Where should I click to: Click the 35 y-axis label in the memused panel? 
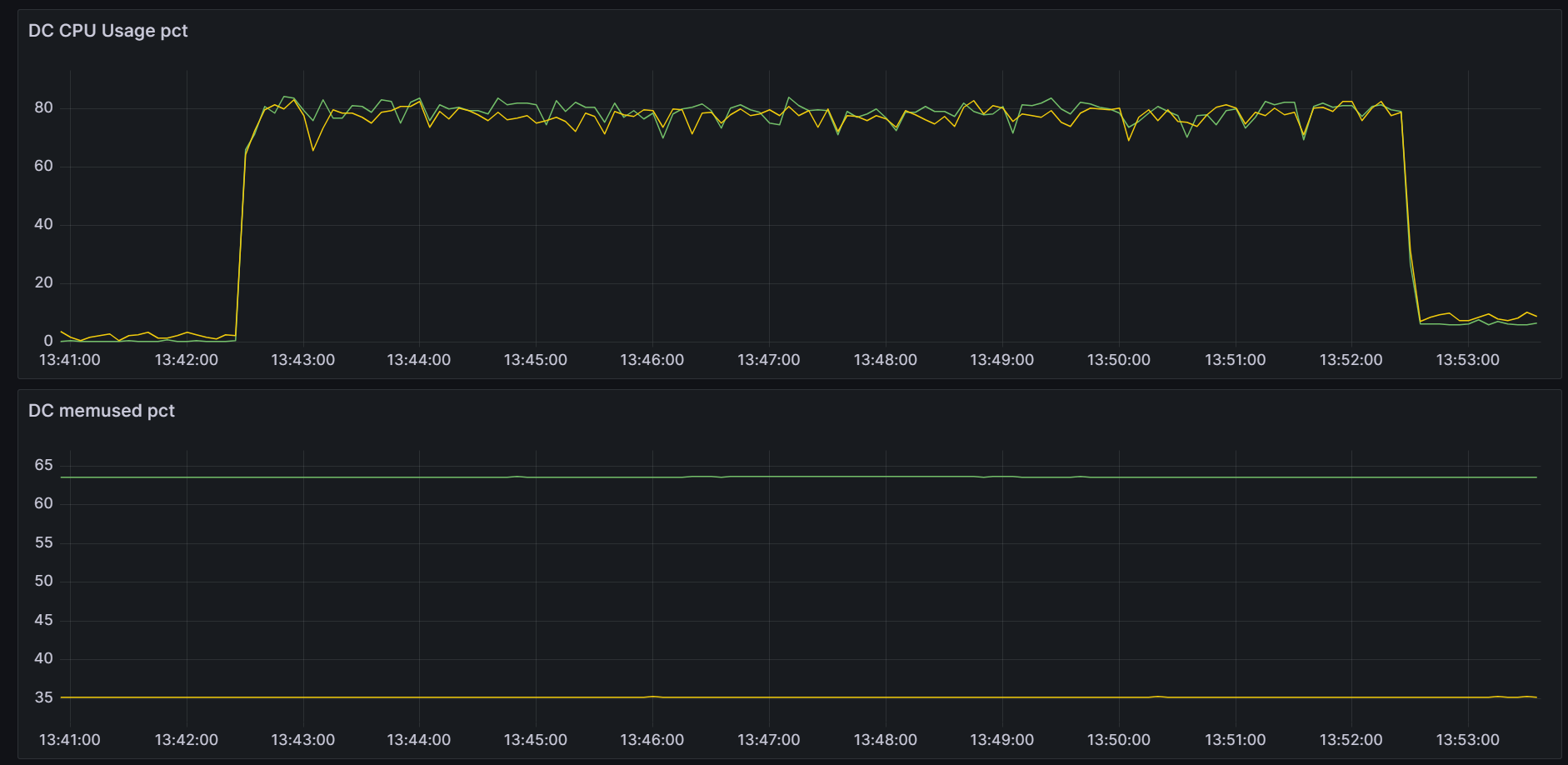(43, 697)
